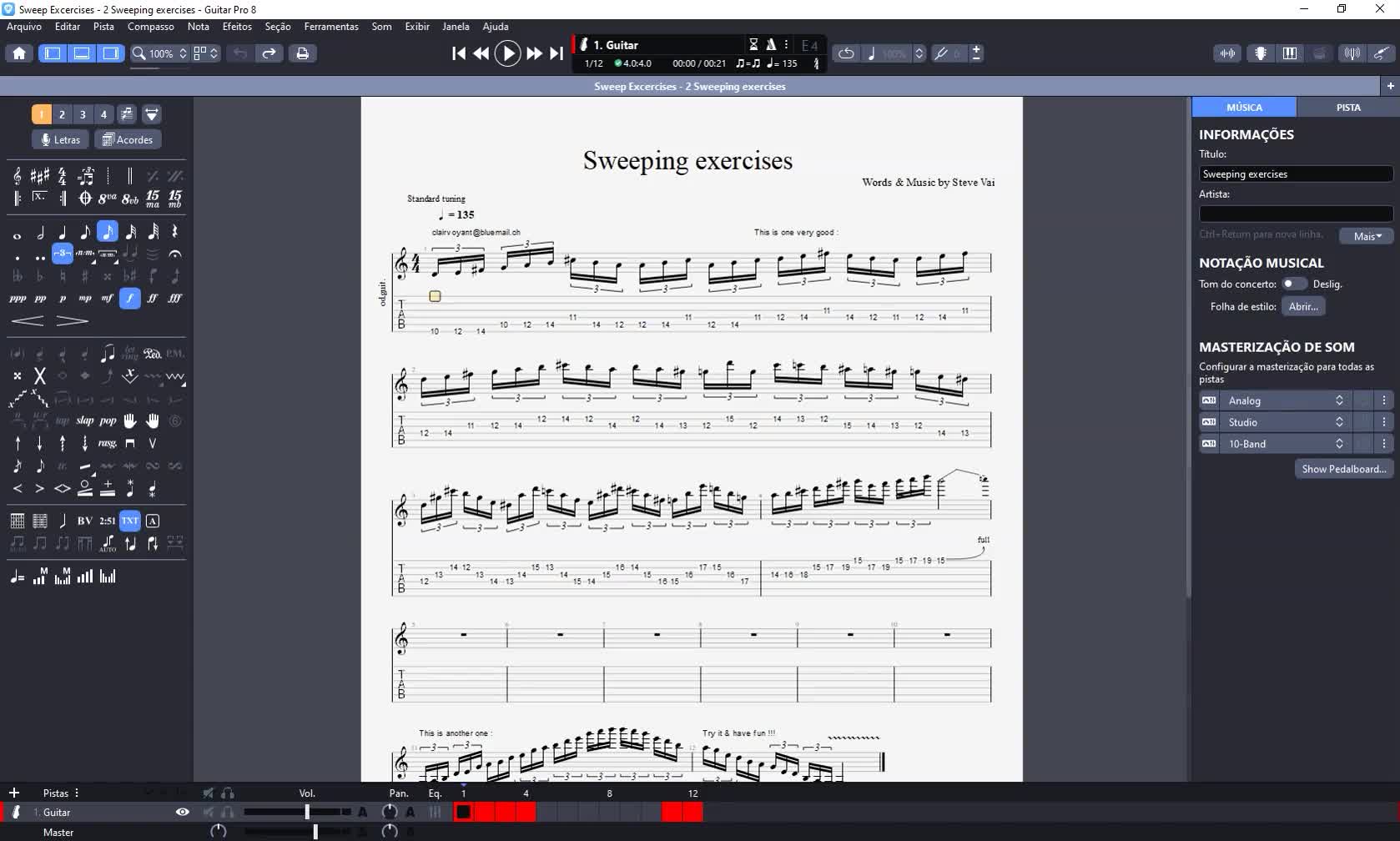The image size is (1400, 841).
Task: Add rasgueado marking
Action: (107, 443)
